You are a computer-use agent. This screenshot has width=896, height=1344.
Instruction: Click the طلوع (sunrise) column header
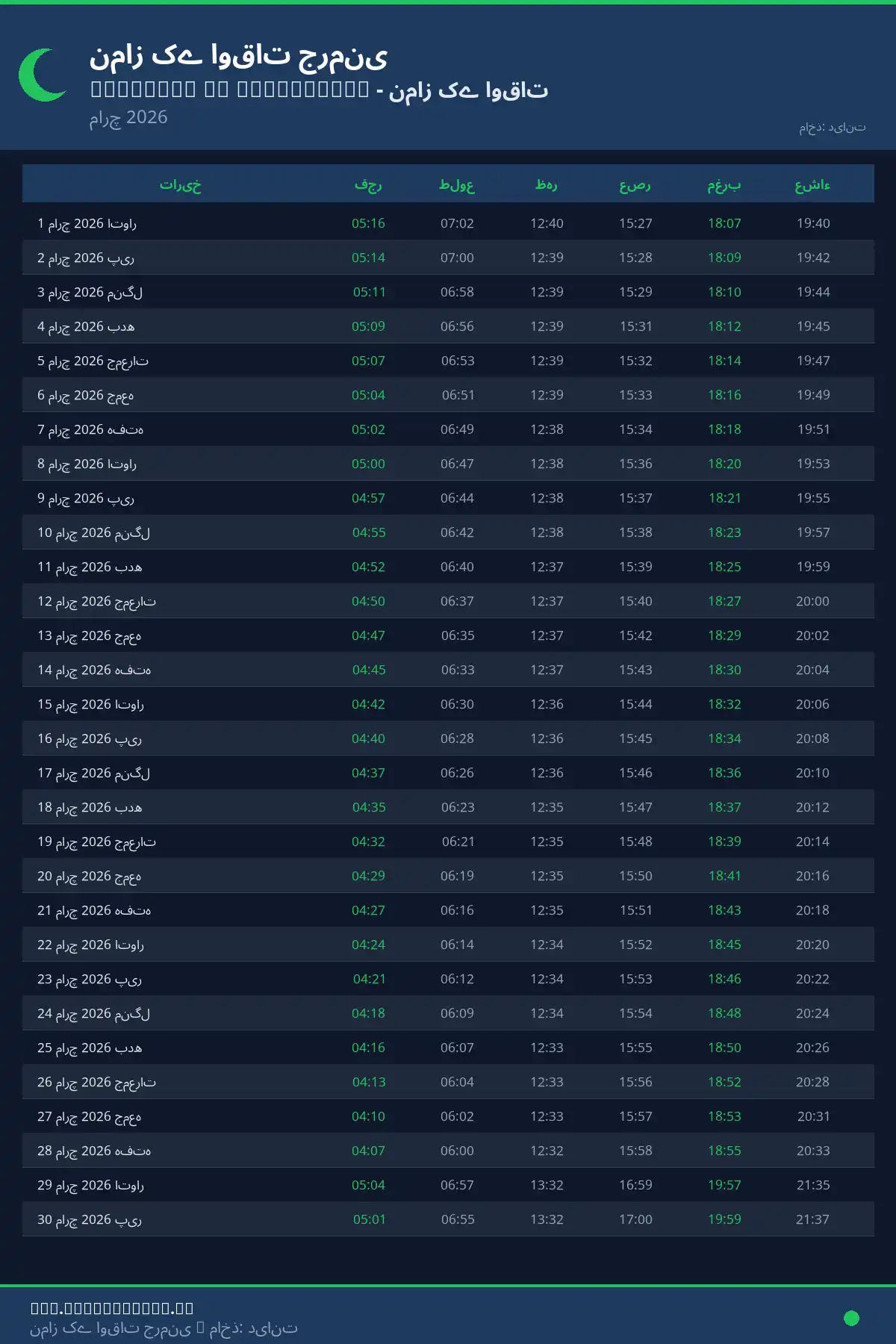457,184
